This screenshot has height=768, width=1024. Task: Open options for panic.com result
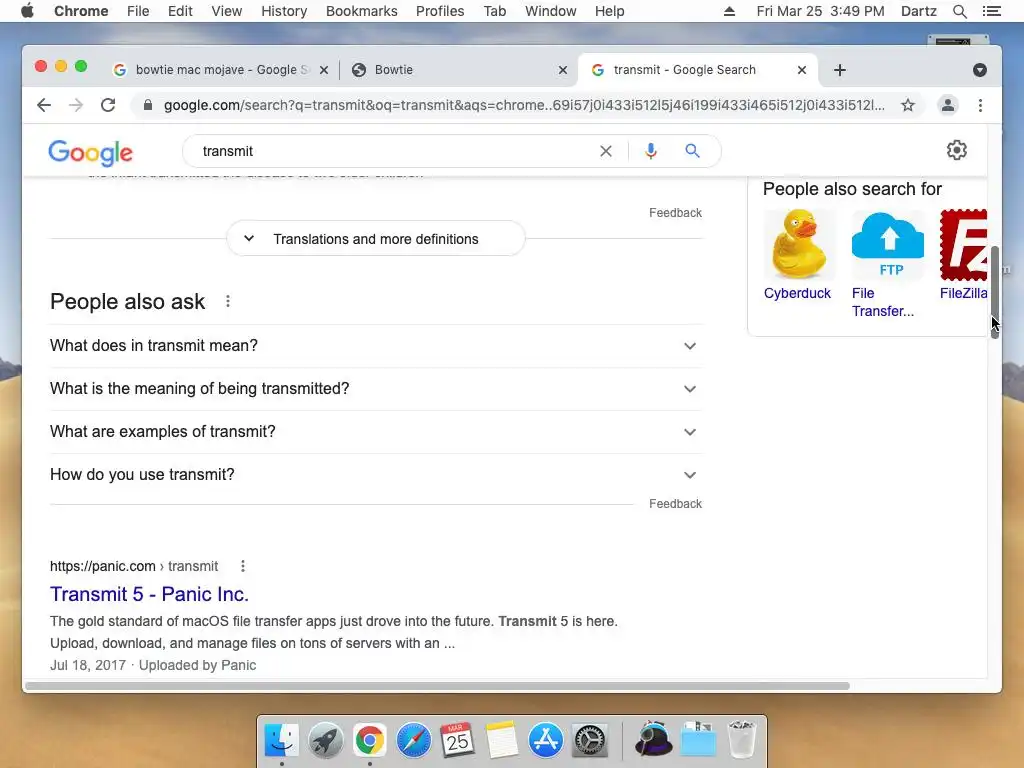[242, 566]
